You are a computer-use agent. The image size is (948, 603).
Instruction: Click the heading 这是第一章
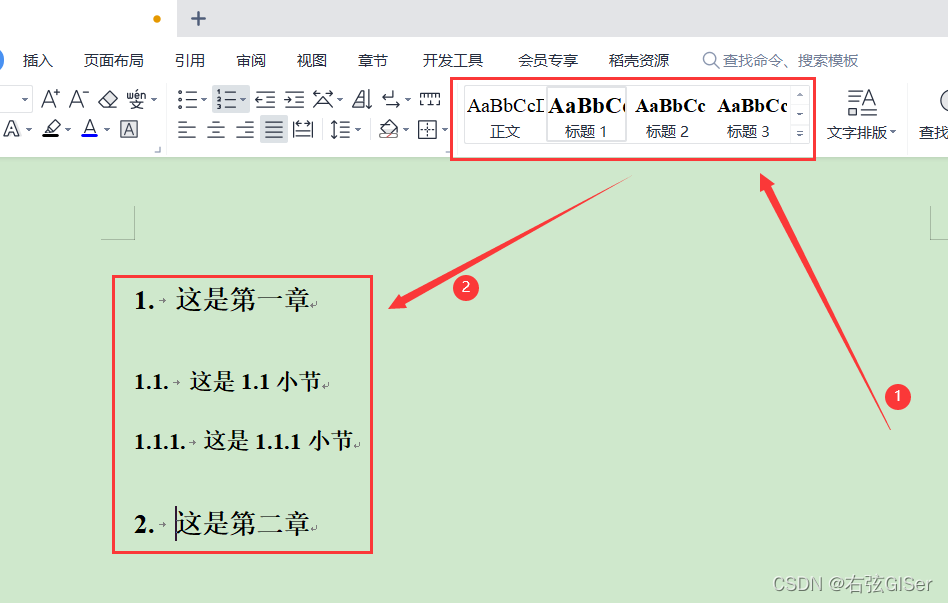243,301
